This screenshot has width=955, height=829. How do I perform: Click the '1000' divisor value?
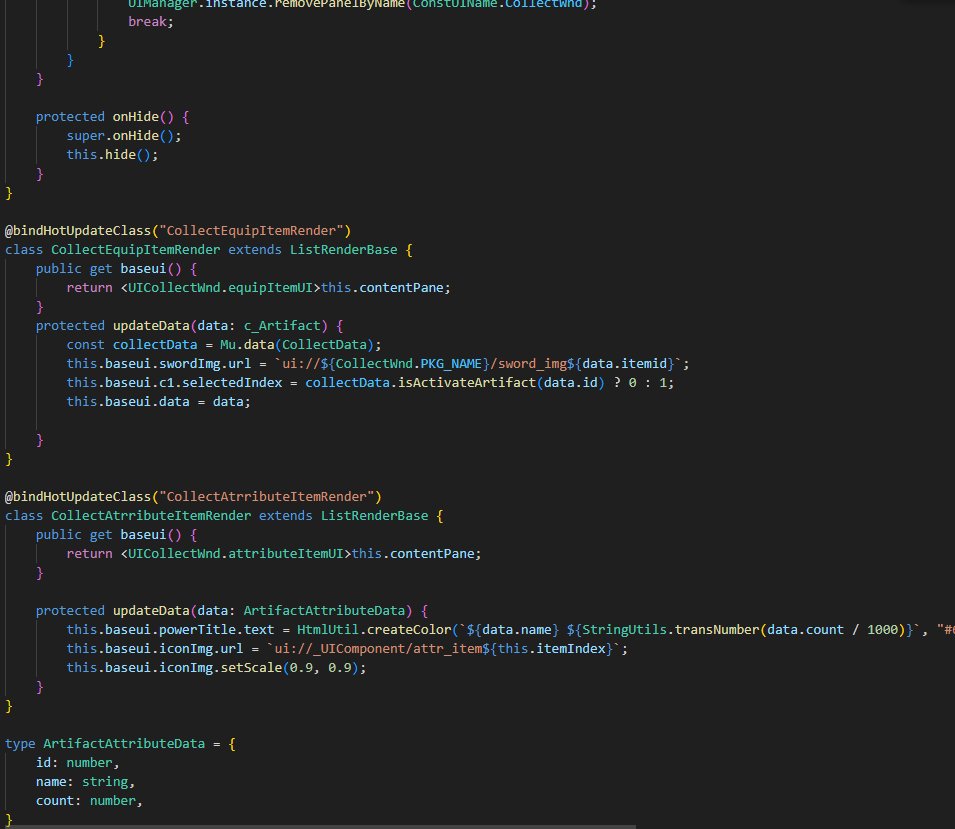(882, 629)
